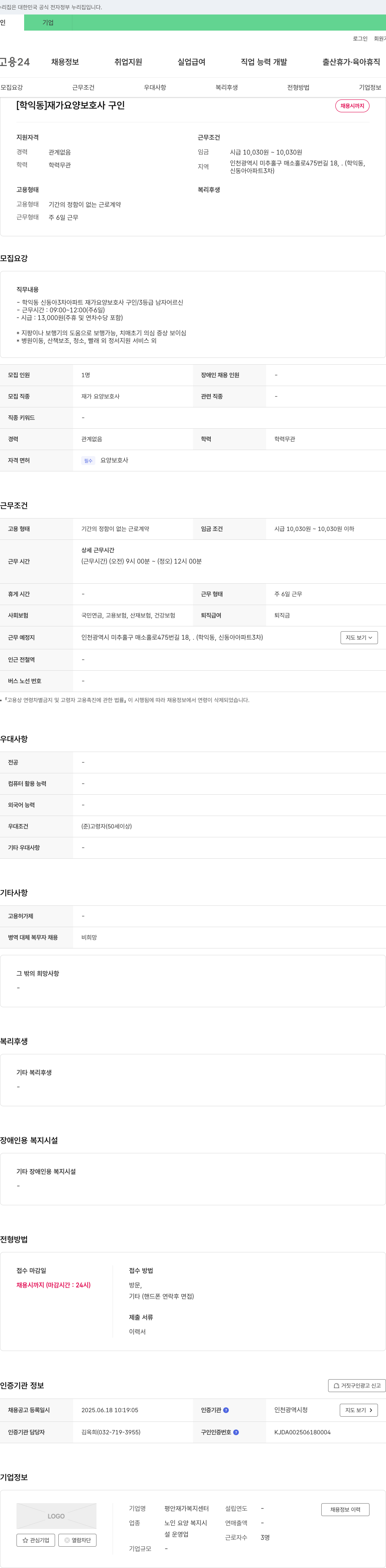Open the 직업 능력 개발 menu
The image size is (386, 1568).
click(264, 62)
